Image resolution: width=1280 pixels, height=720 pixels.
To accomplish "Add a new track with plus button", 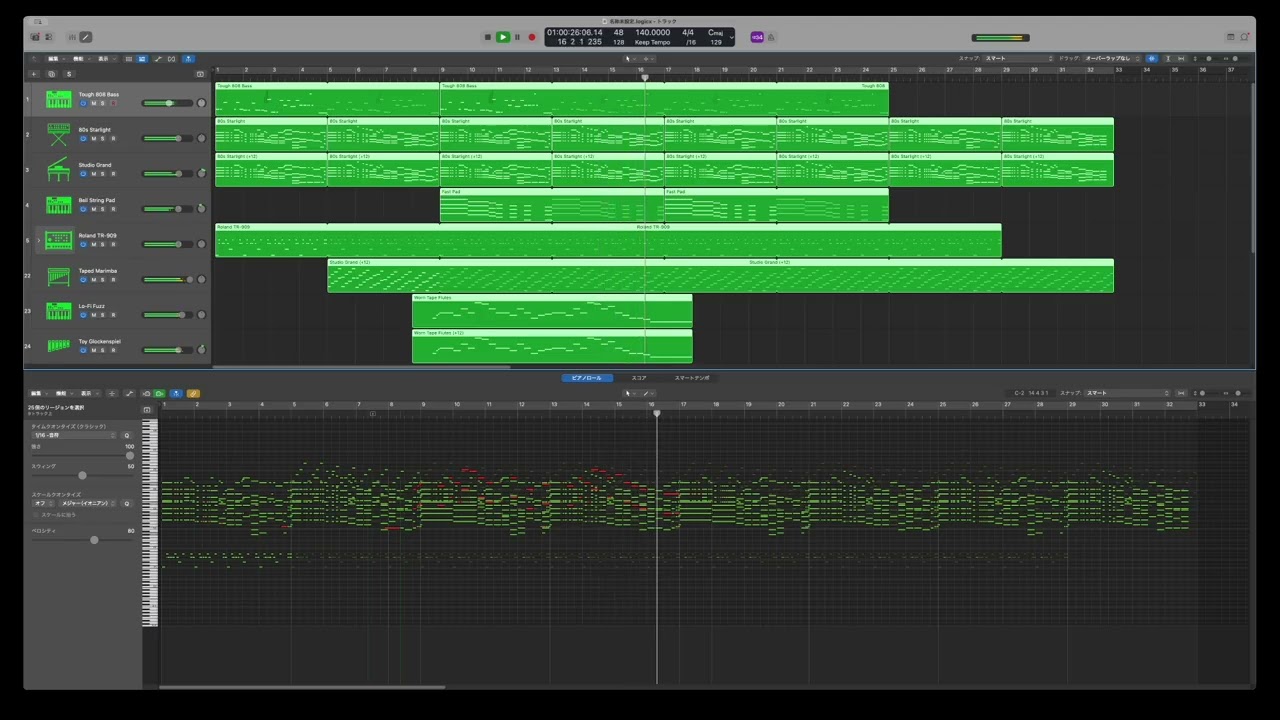I will (x=34, y=74).
